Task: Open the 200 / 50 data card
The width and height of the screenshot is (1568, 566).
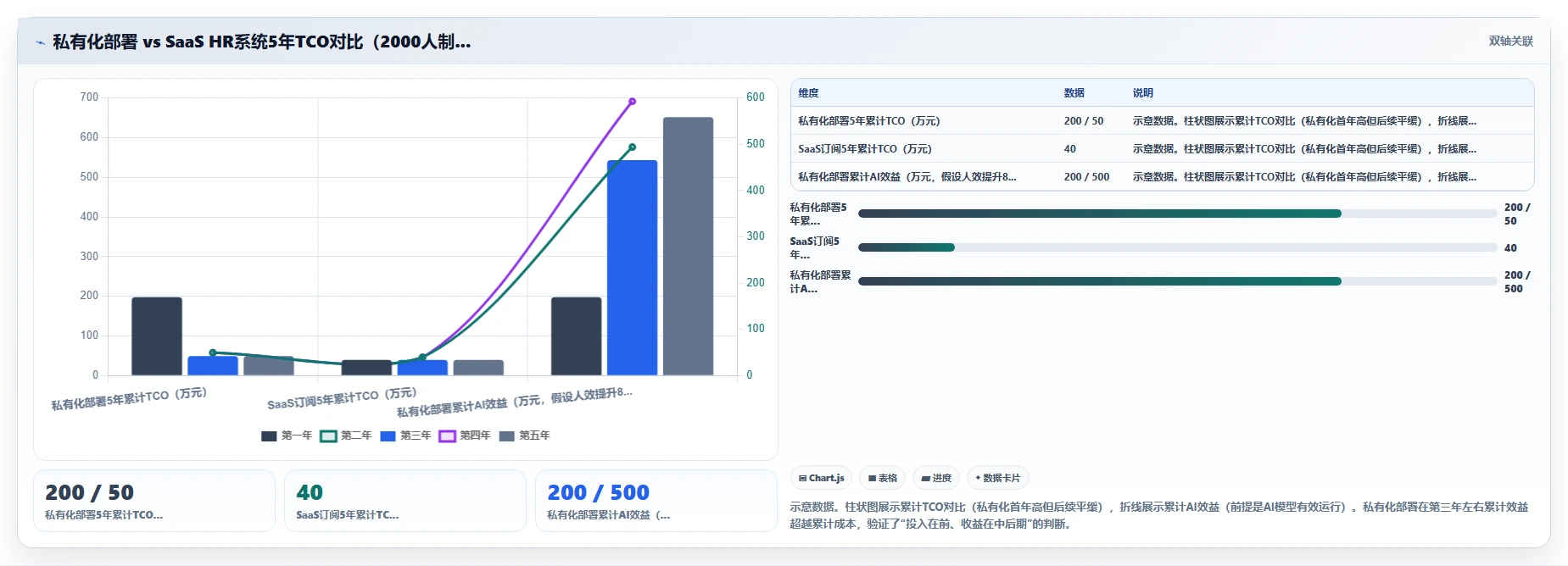Action: 154,501
